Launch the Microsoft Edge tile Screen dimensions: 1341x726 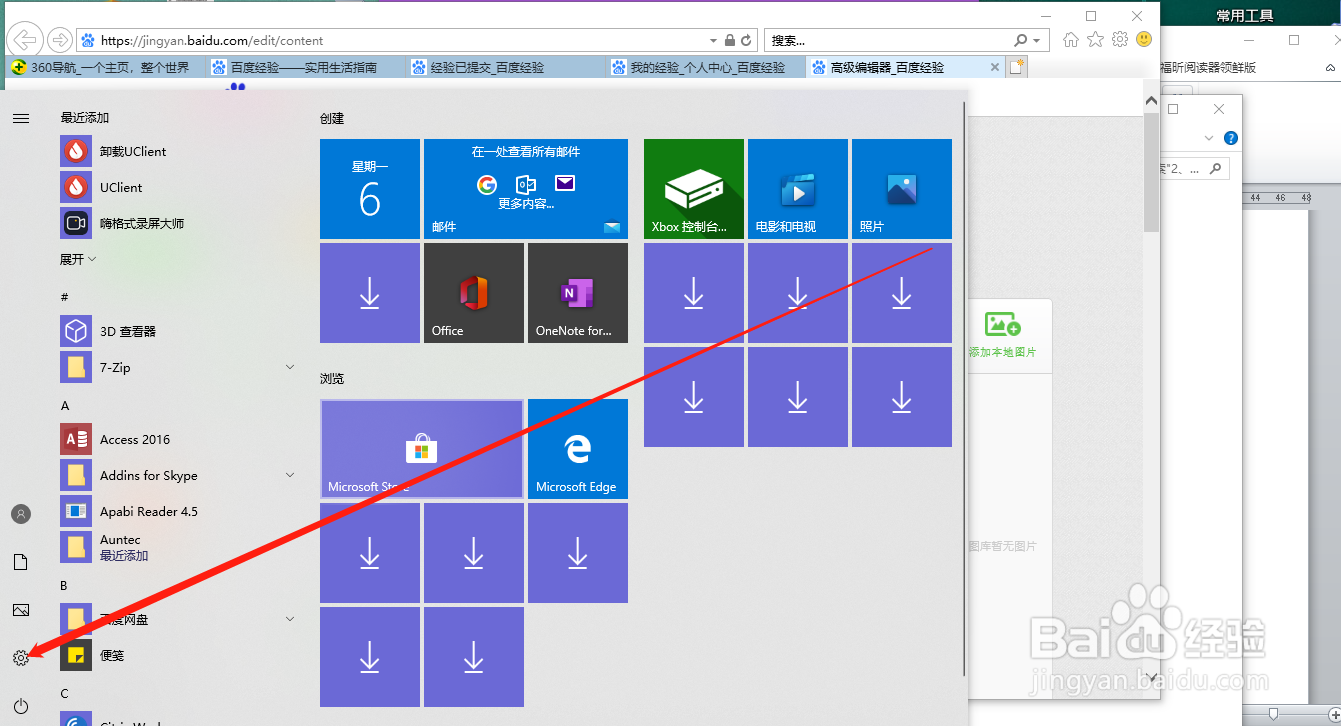[578, 449]
